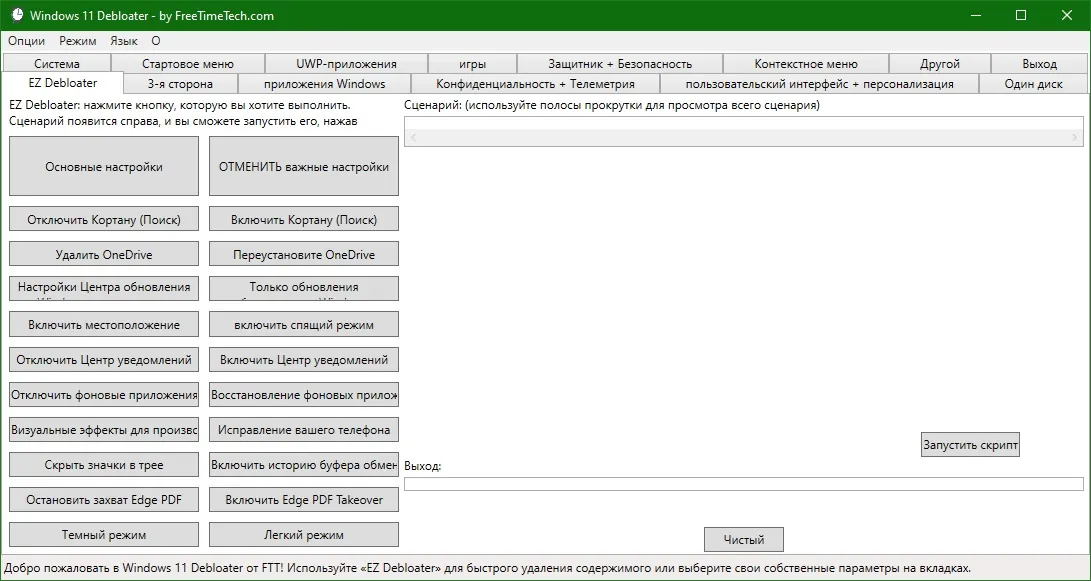Click the Windows 11 Debloater app icon in title bar
The width and height of the screenshot is (1091, 581).
[17, 15]
